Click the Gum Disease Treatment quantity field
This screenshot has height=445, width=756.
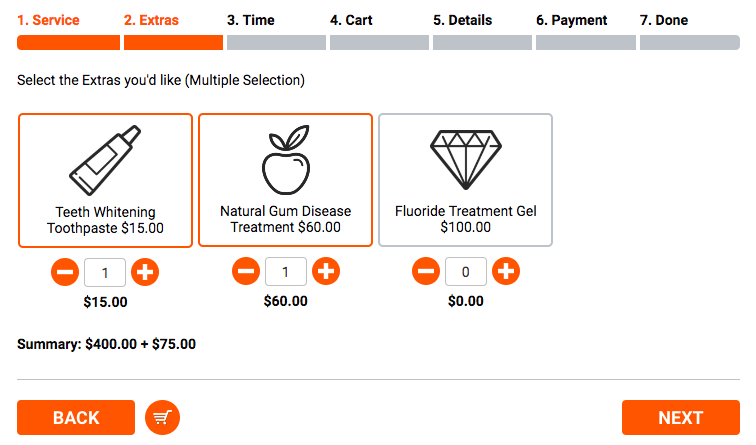(x=286, y=271)
